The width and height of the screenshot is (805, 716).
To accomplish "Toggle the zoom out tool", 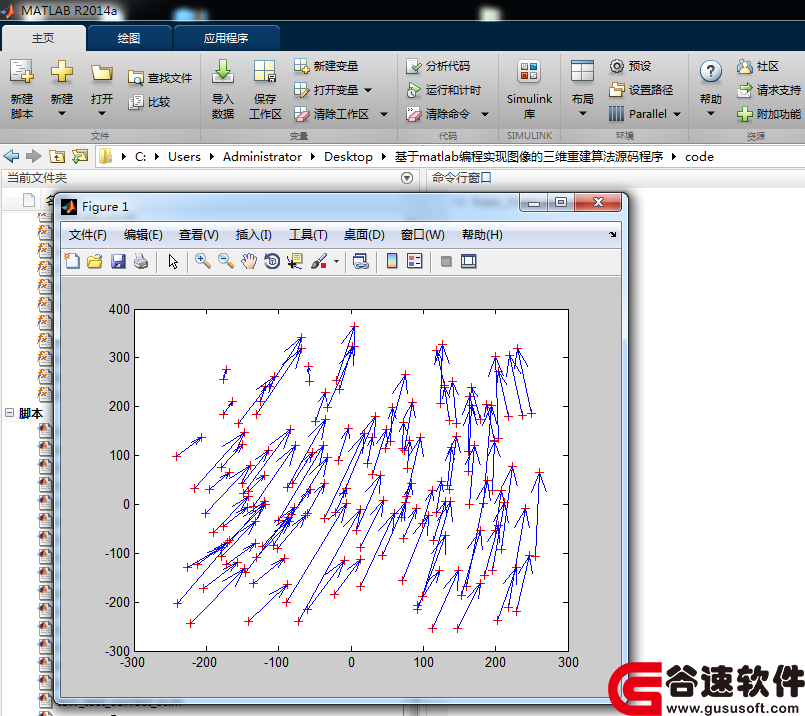I will (x=226, y=261).
